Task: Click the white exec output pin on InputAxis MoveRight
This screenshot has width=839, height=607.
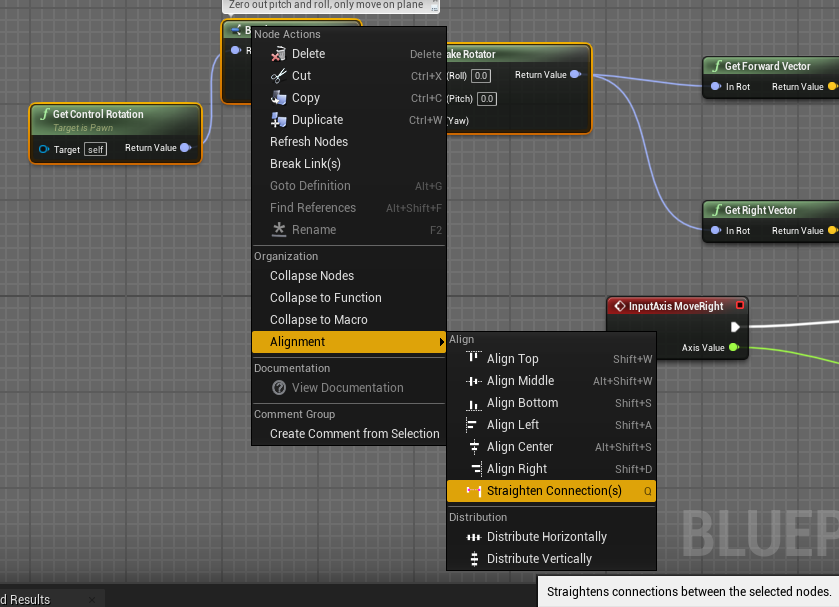Action: (735, 327)
